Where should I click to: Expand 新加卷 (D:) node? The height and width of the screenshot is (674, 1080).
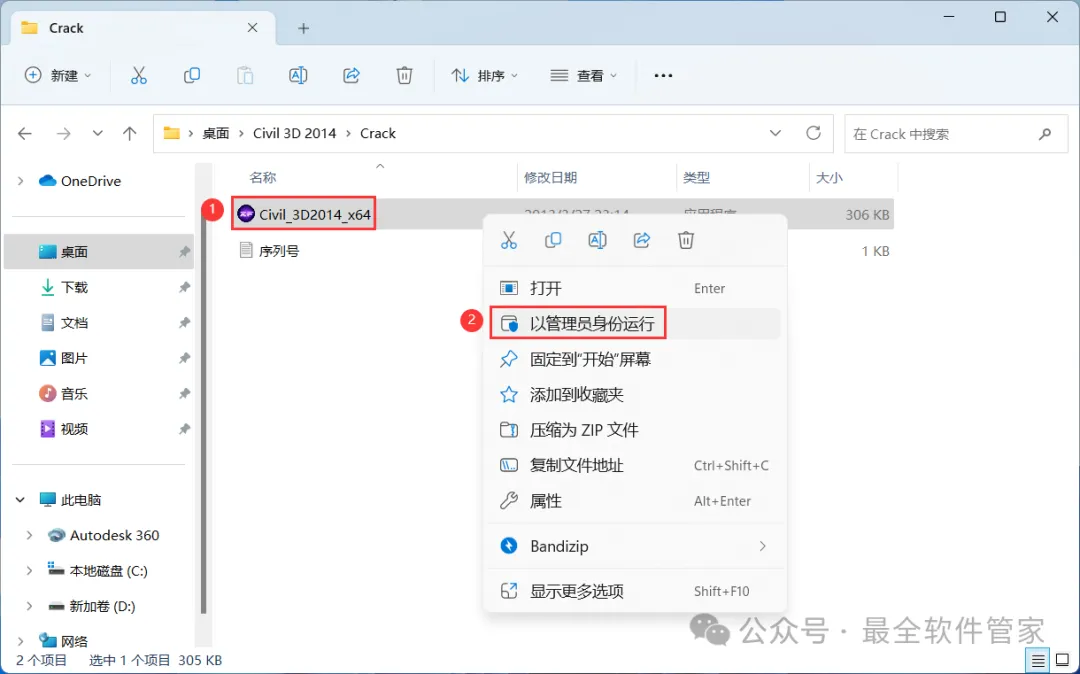click(29, 607)
